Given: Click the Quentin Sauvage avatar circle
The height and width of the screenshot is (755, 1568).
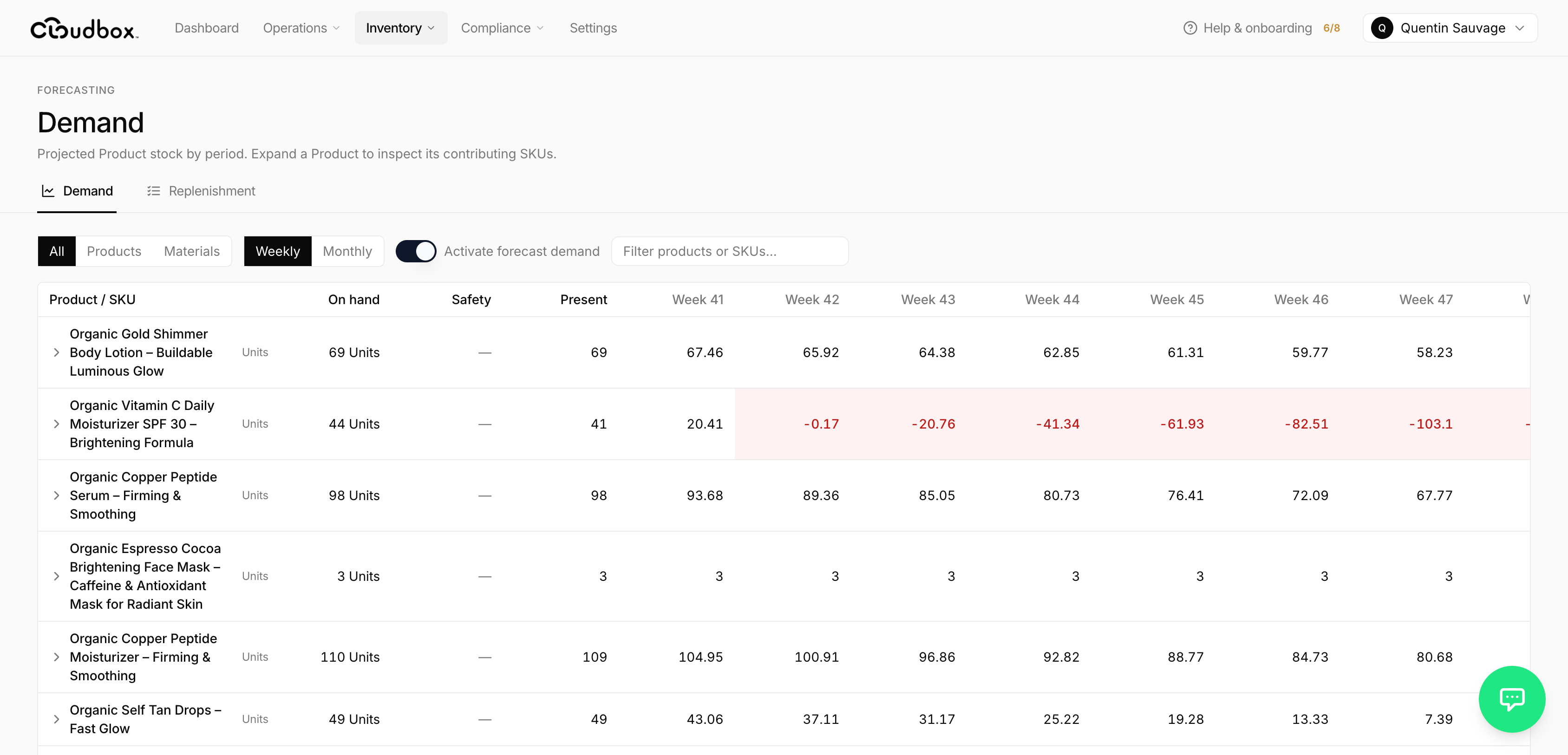Looking at the screenshot, I should pyautogui.click(x=1382, y=28).
